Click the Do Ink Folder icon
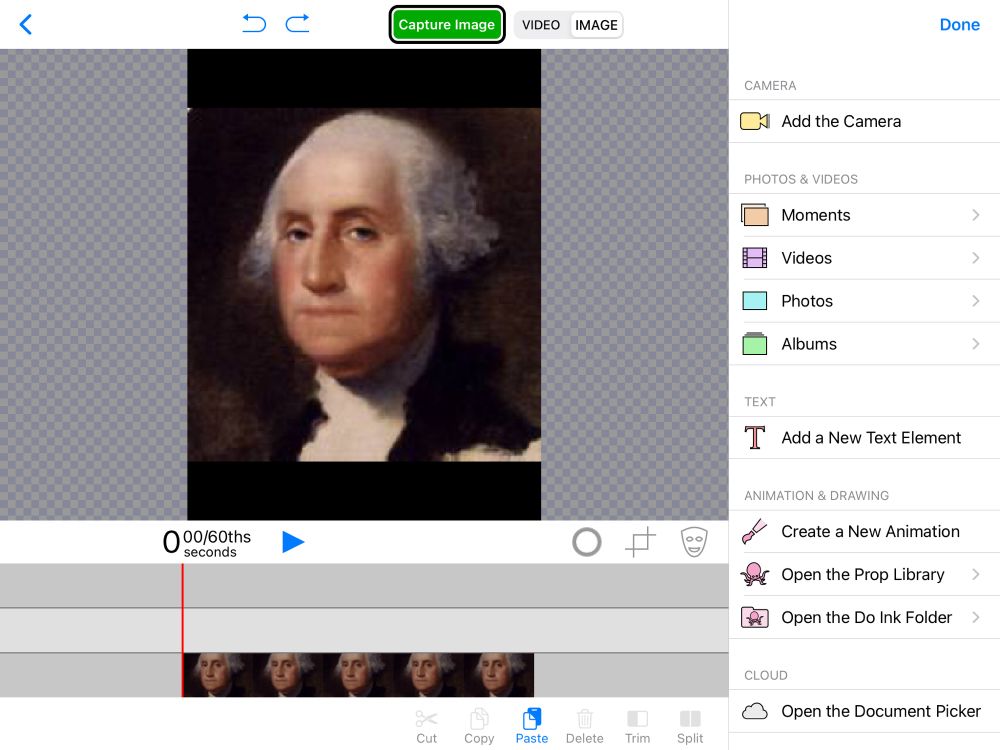Viewport: 1000px width, 750px height. (x=754, y=617)
